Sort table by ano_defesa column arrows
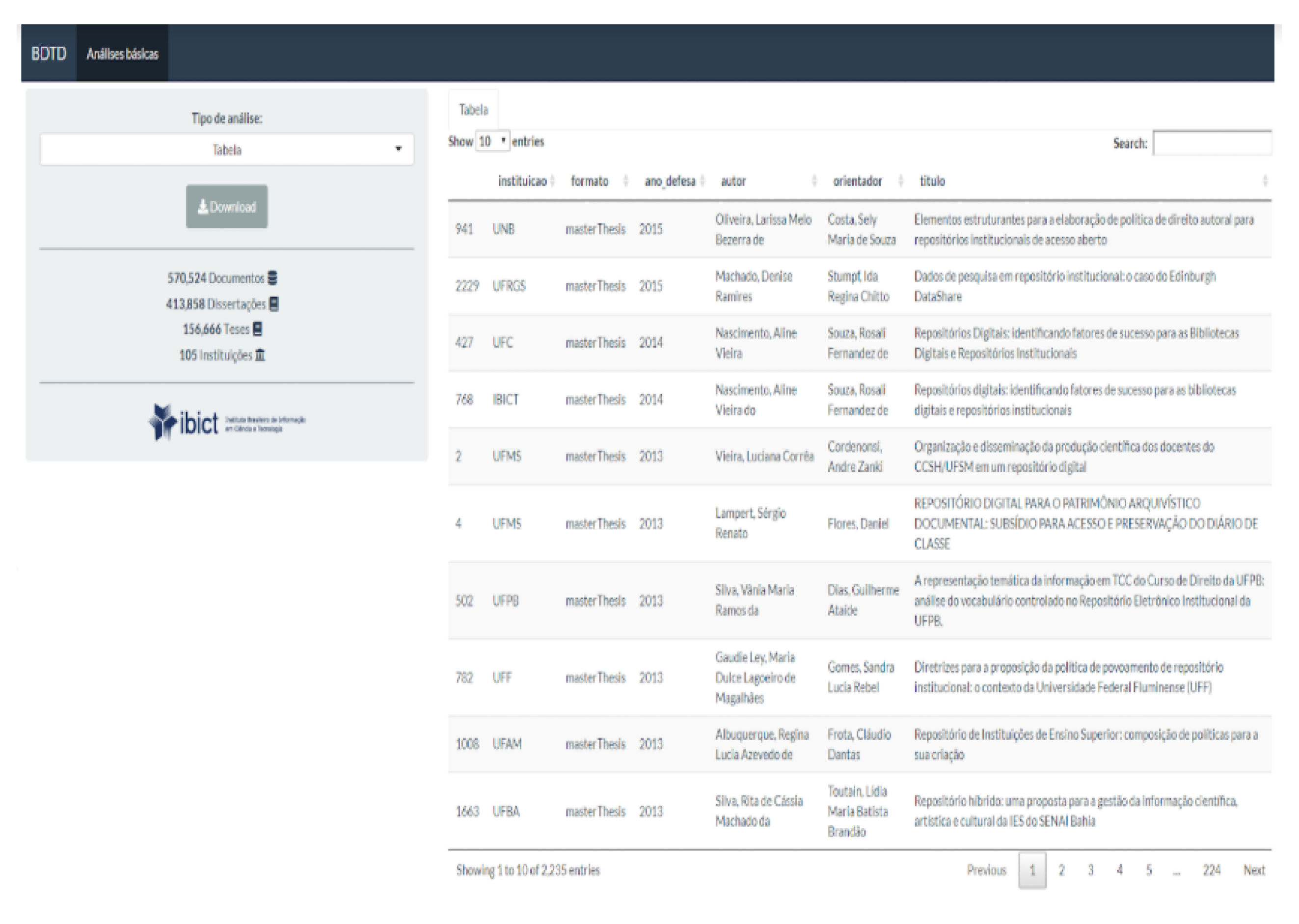The height and width of the screenshot is (924, 1299). tap(702, 182)
